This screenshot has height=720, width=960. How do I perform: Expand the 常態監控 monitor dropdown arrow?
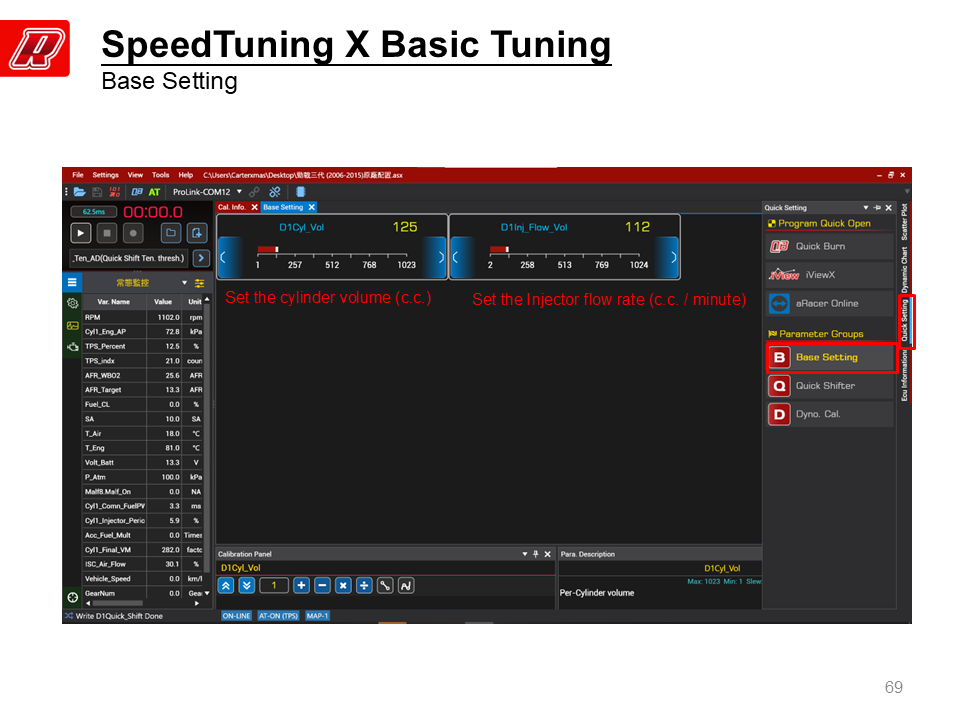point(184,283)
